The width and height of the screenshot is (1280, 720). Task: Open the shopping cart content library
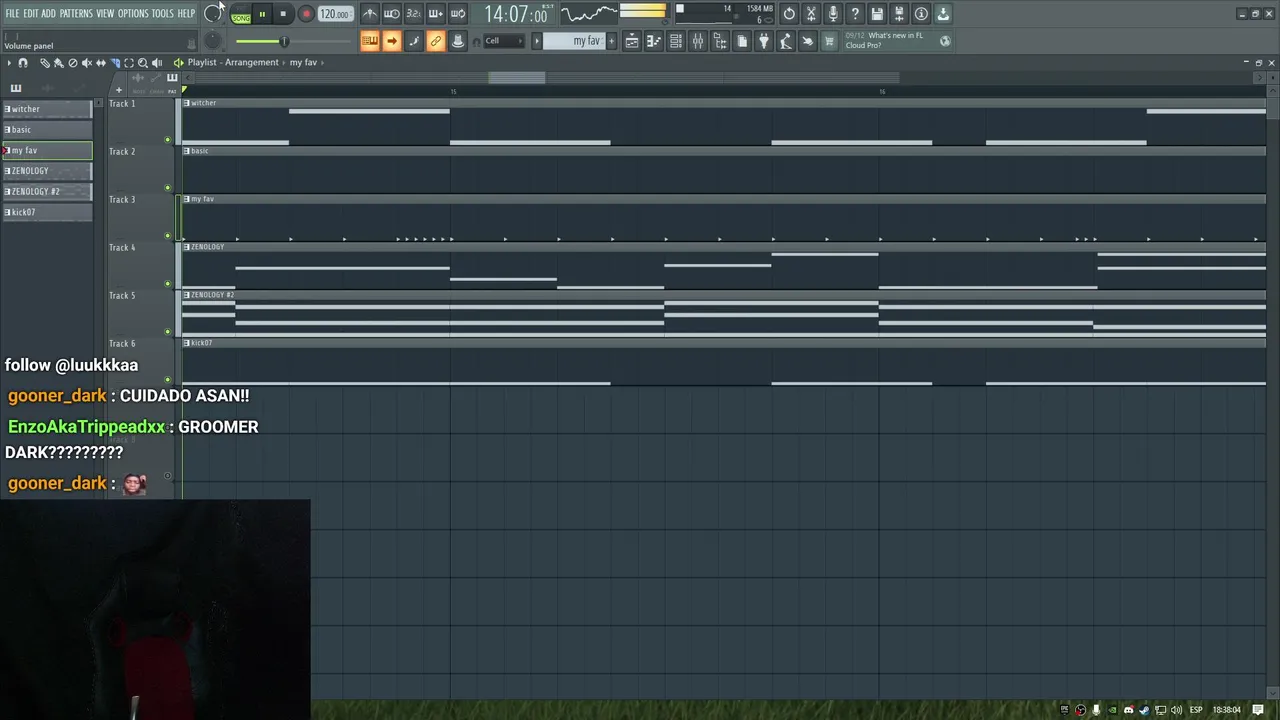pyautogui.click(x=829, y=41)
